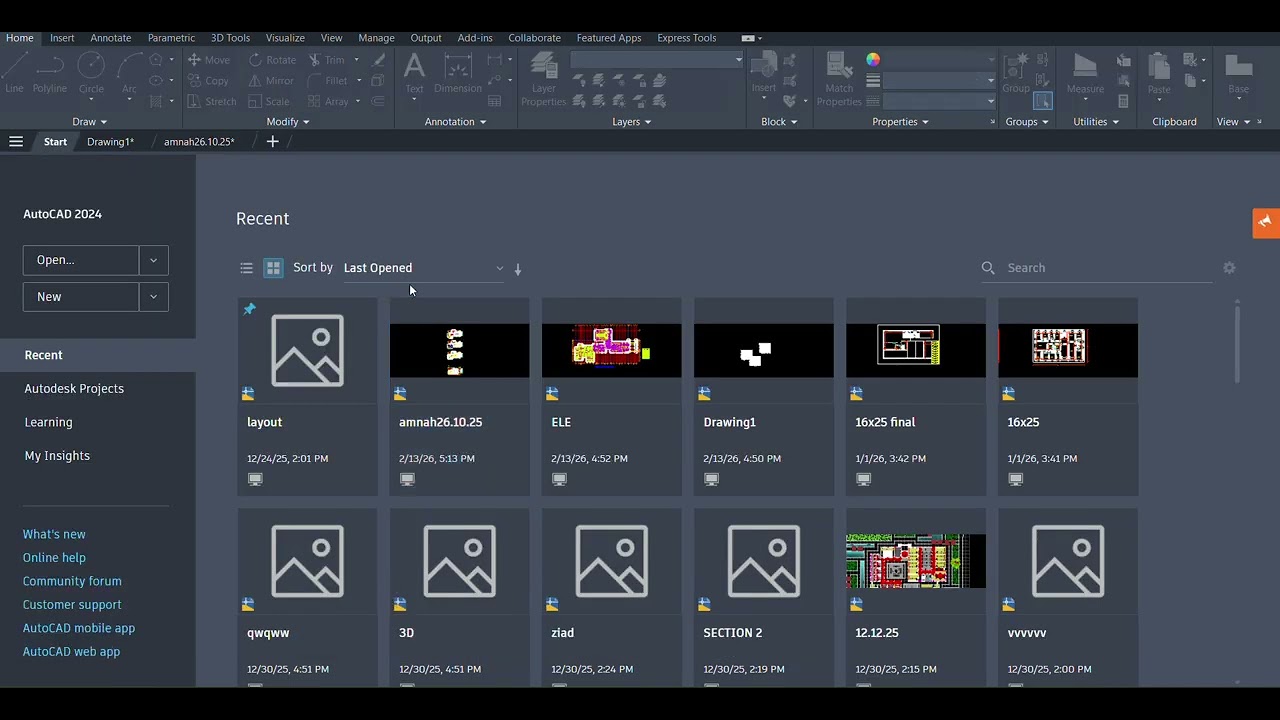1280x720 pixels.
Task: Click the Rotate tool
Action: tap(272, 60)
